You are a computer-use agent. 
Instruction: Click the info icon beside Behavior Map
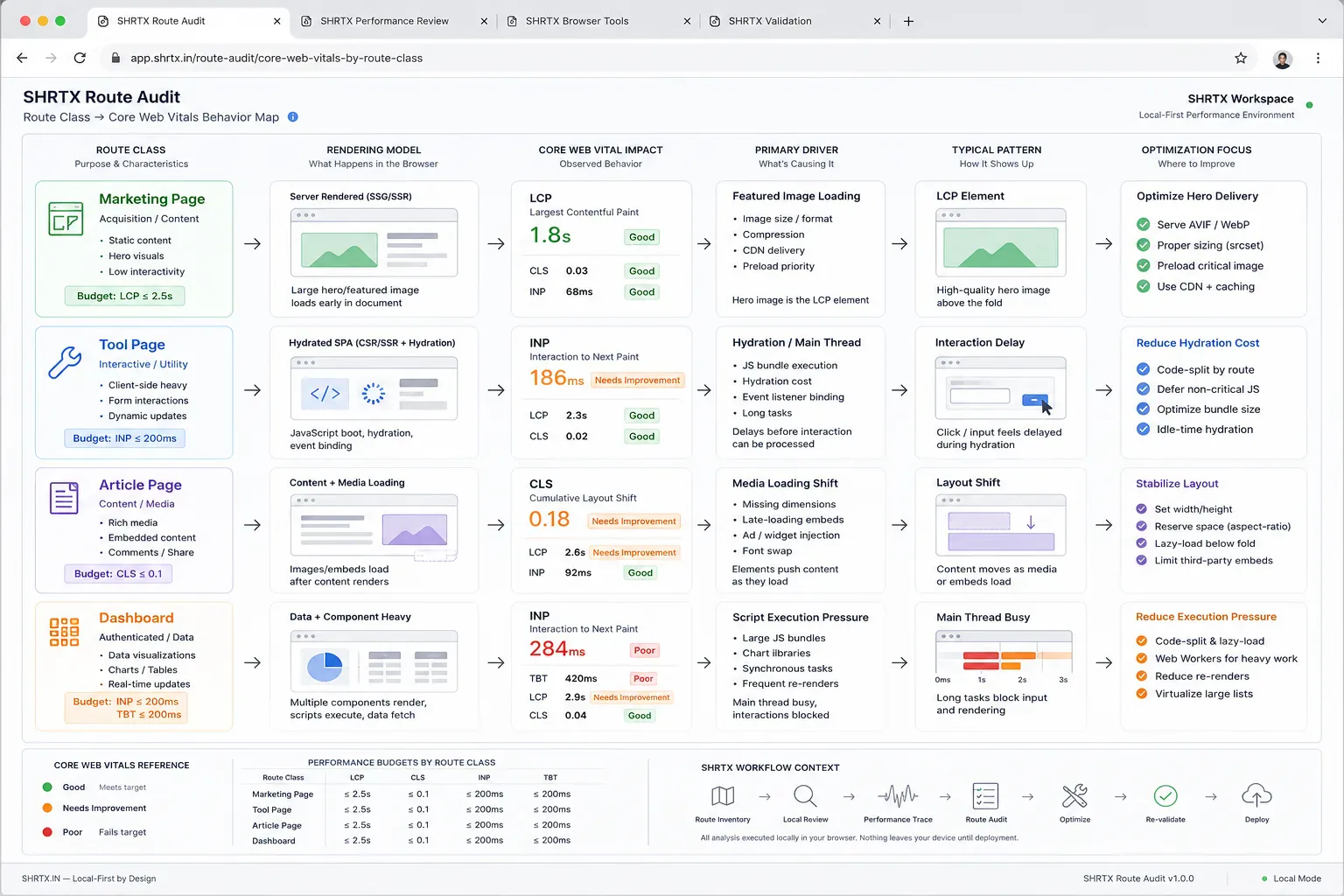[x=293, y=117]
